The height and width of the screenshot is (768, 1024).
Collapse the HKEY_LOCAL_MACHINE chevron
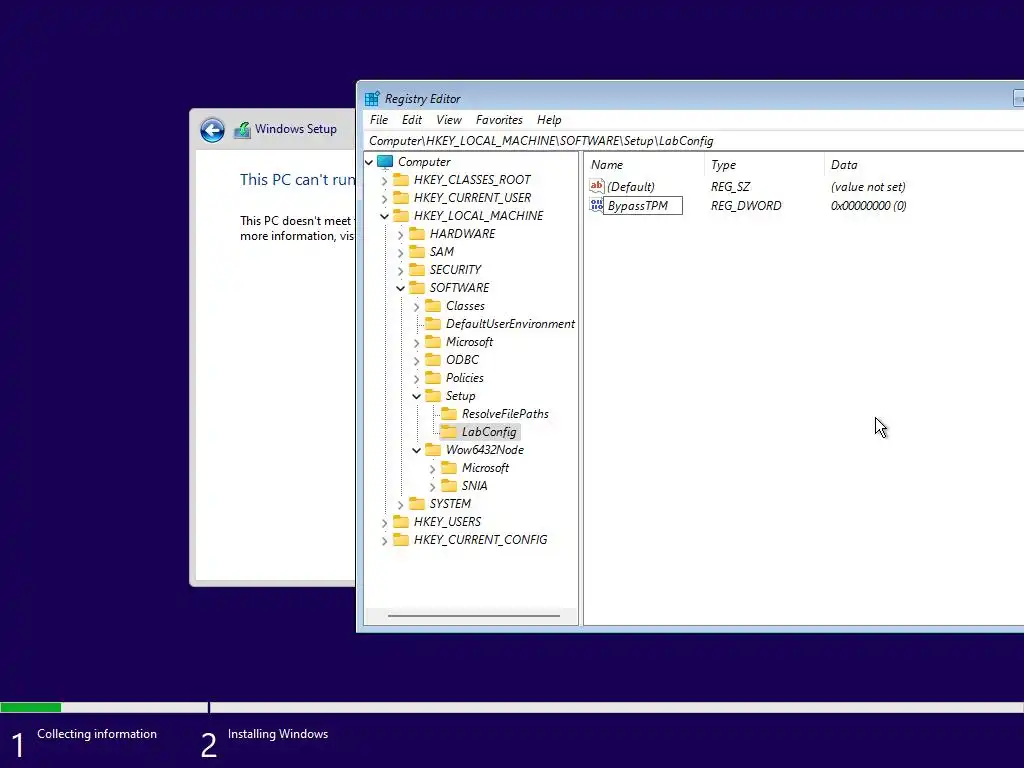click(385, 216)
